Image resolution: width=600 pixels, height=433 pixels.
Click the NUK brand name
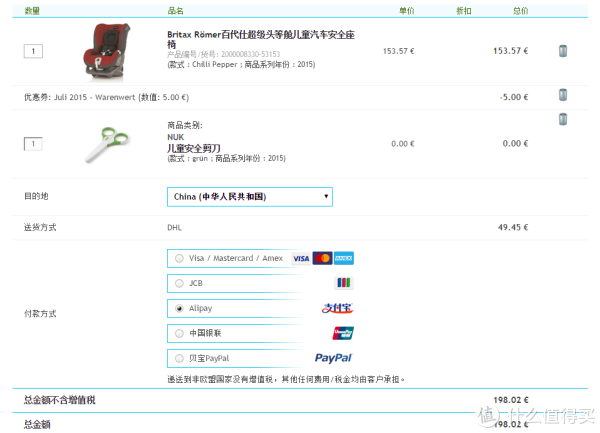coord(175,137)
